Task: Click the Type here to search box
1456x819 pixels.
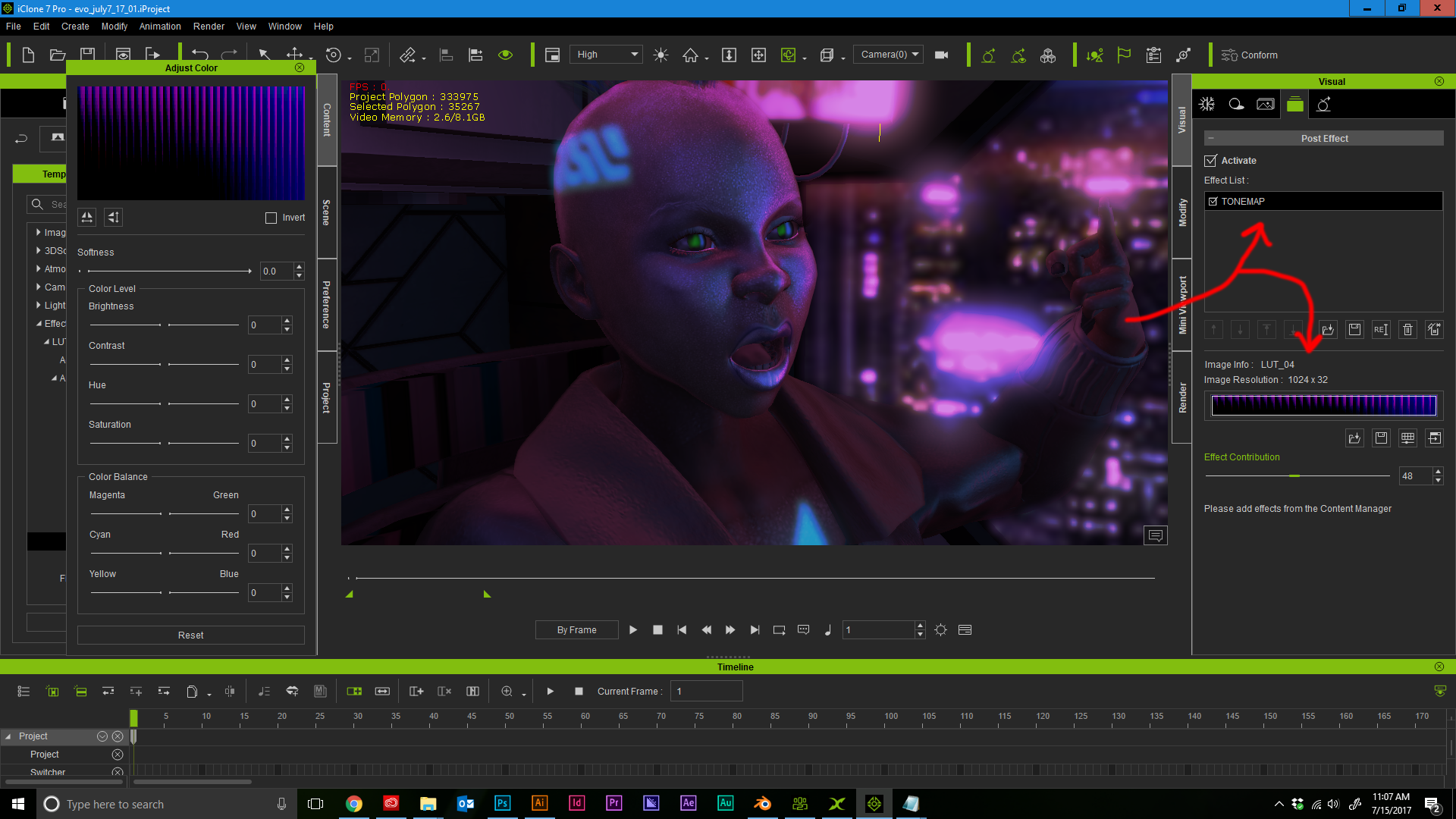Action: [x=167, y=804]
